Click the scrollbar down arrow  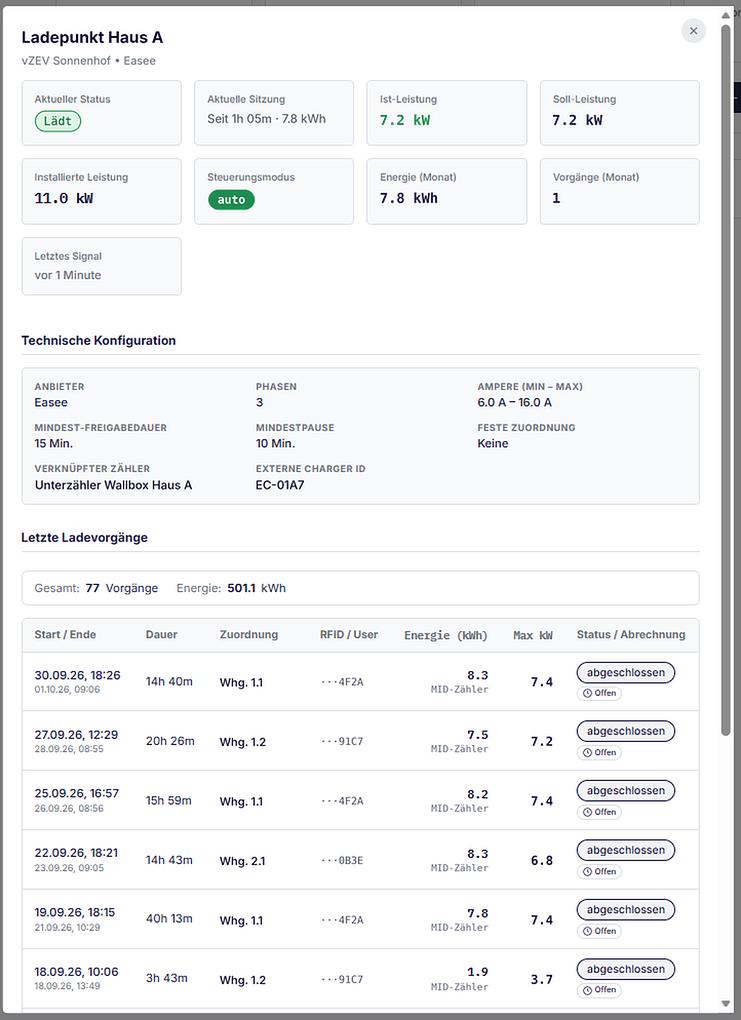(725, 1004)
